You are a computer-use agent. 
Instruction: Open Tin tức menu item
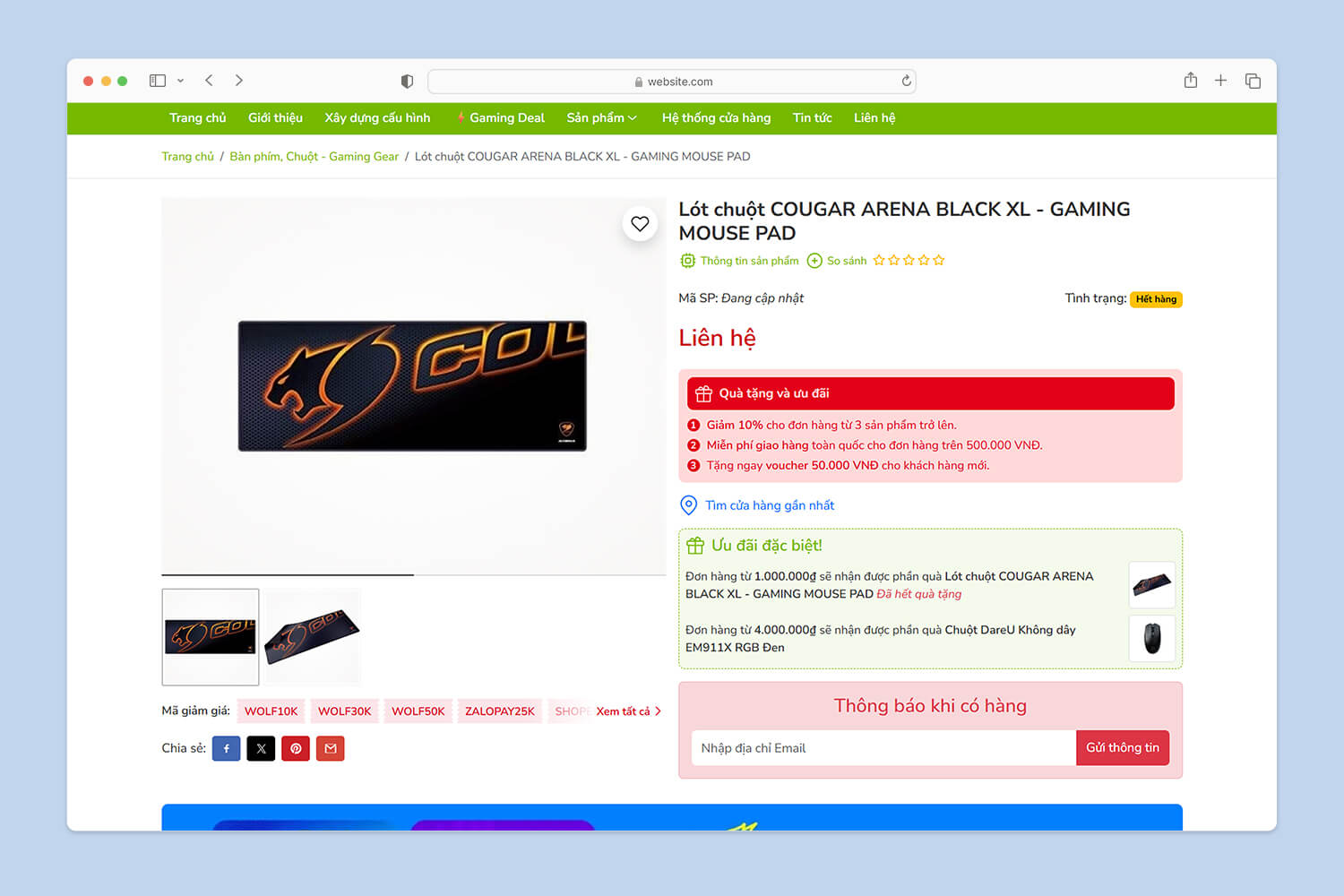(812, 117)
